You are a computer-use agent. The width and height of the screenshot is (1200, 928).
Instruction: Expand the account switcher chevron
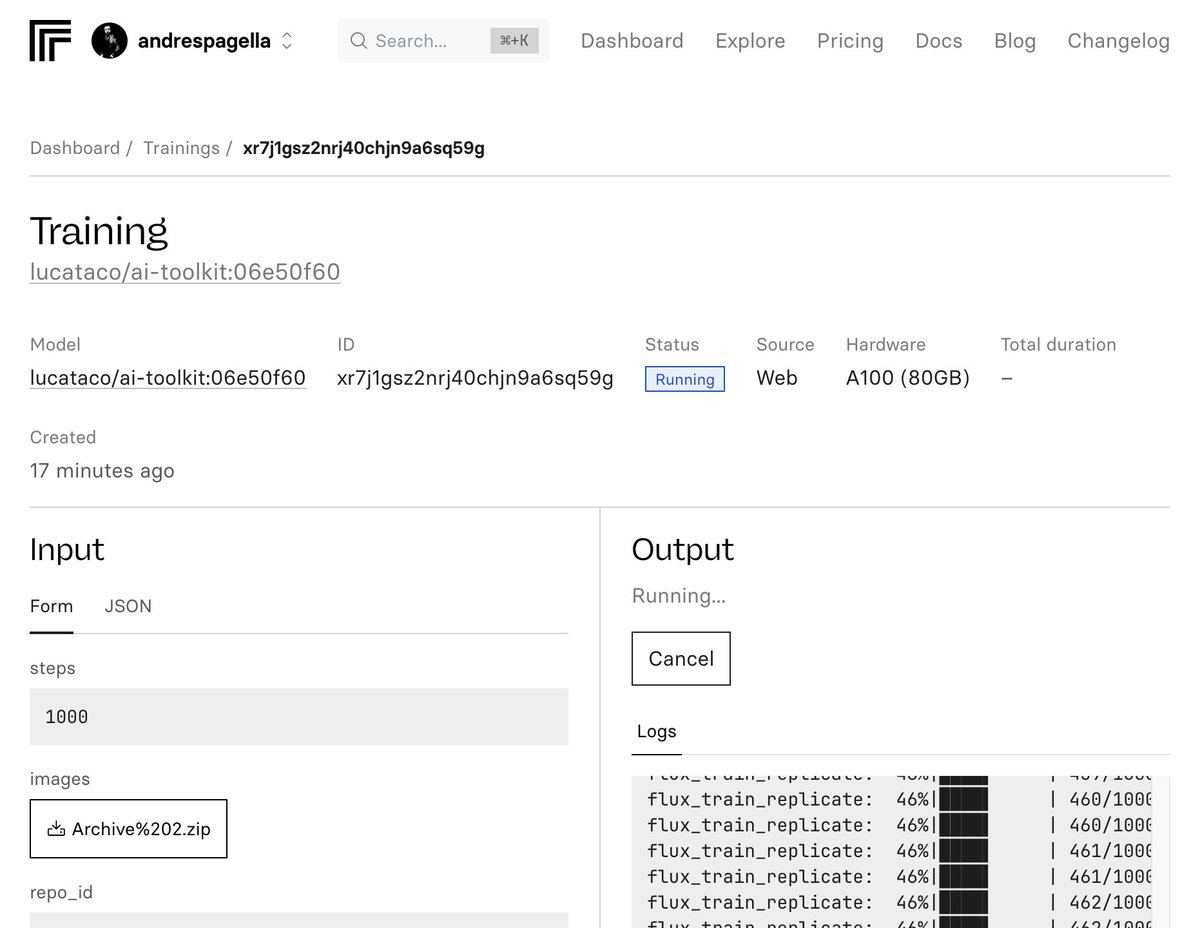click(x=287, y=41)
